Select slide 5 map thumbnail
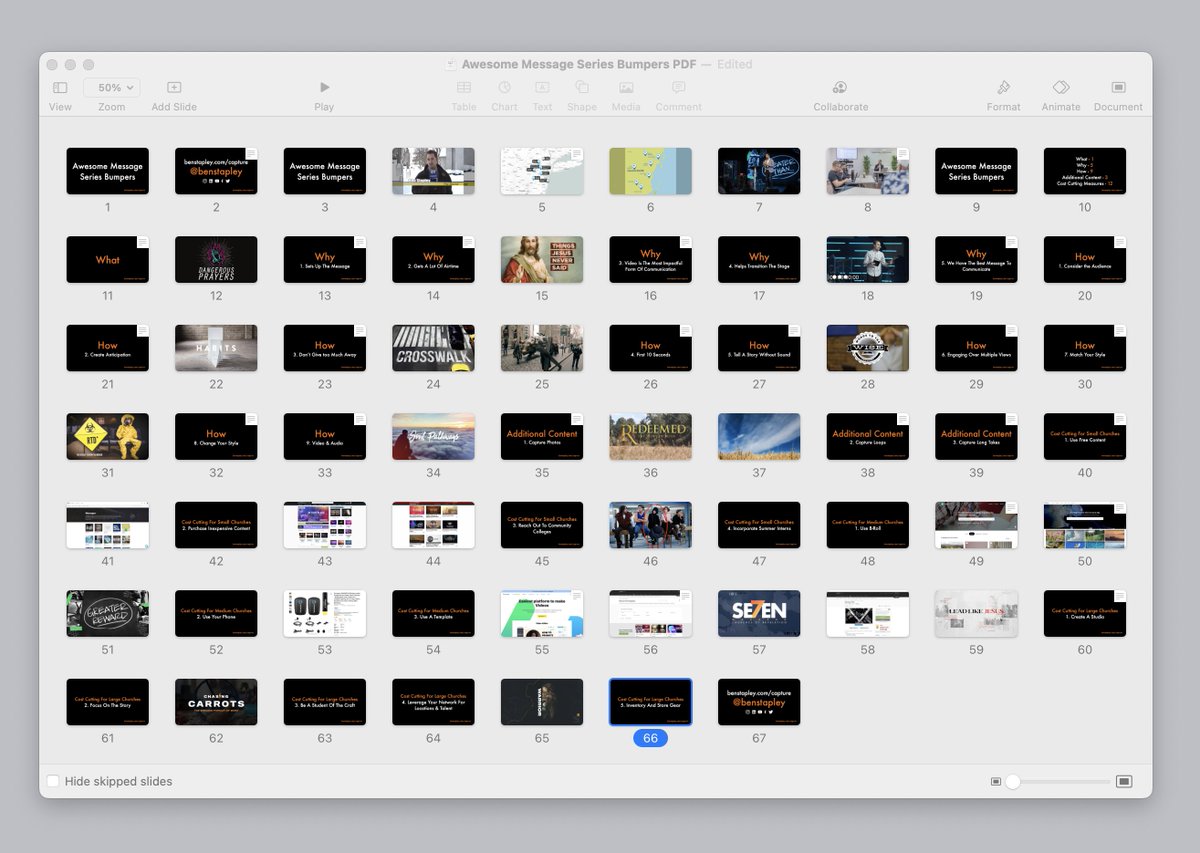Viewport: 1200px width, 853px height. 542,171
